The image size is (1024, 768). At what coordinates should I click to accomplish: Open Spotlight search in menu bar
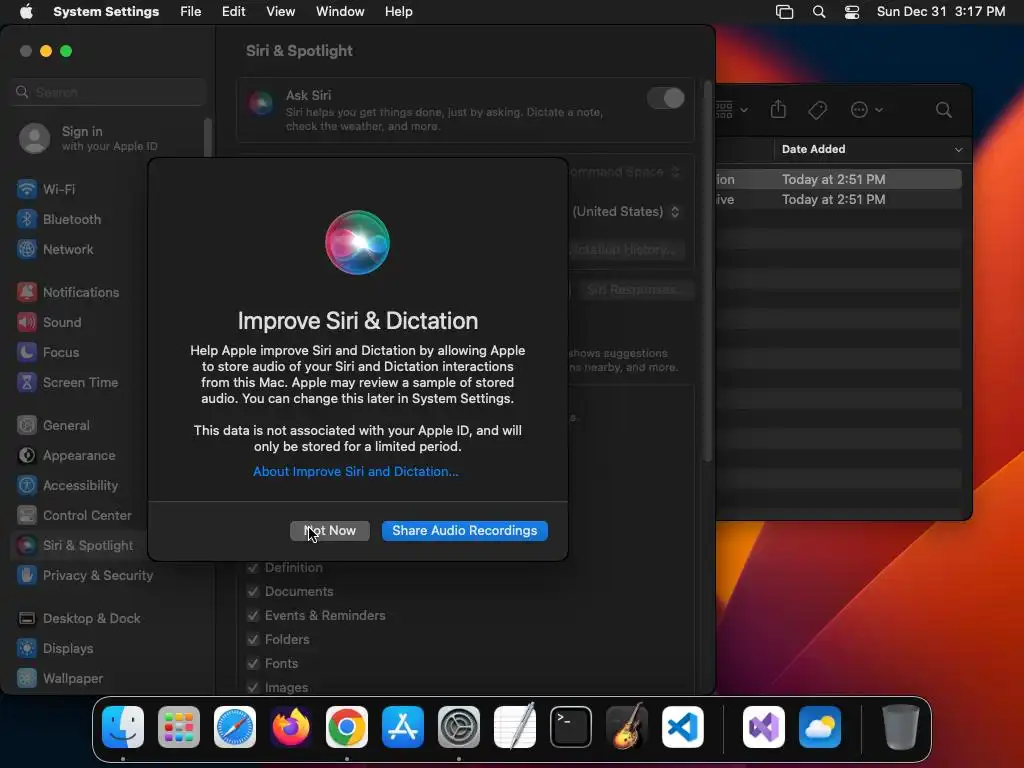[818, 12]
